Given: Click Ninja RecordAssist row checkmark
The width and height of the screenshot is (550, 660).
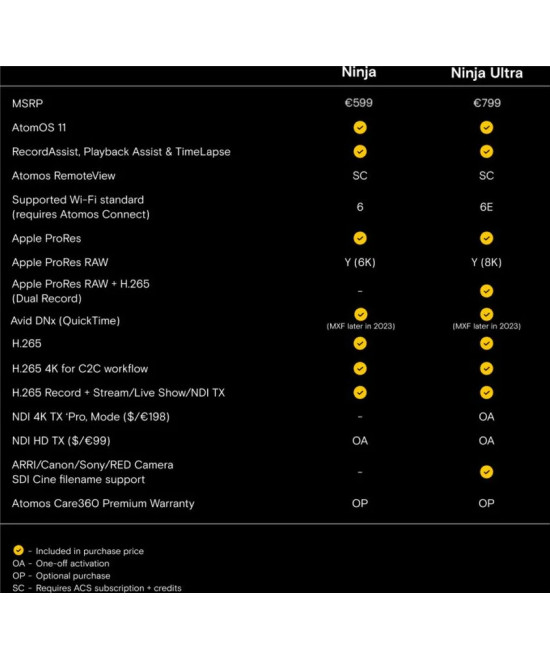Looking at the screenshot, I should coord(360,152).
